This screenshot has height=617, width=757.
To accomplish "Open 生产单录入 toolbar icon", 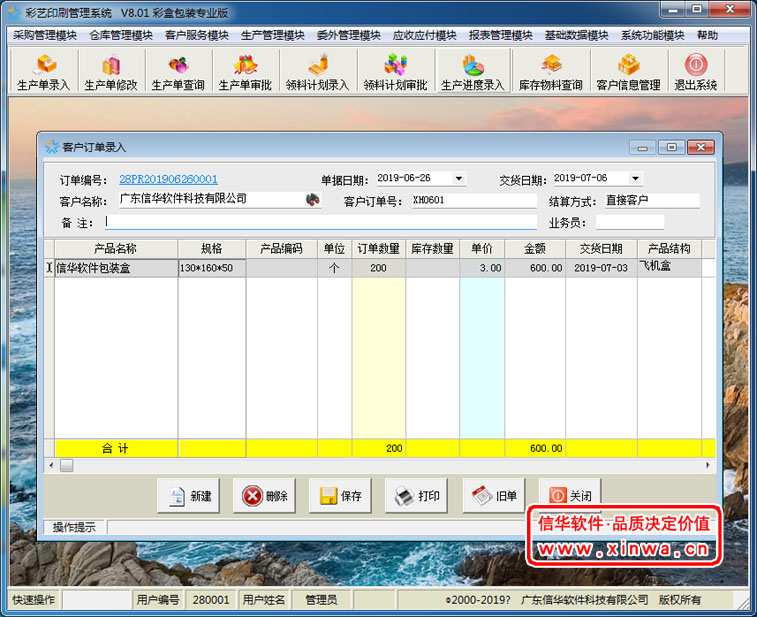I will (43, 71).
